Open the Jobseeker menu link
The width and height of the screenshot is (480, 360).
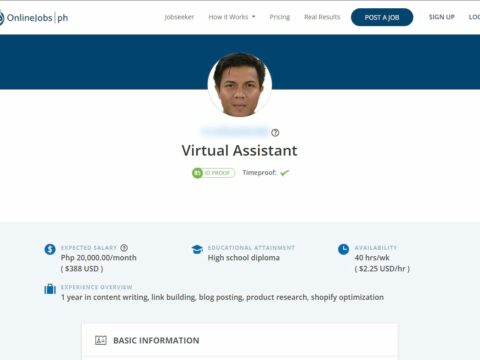pyautogui.click(x=179, y=17)
